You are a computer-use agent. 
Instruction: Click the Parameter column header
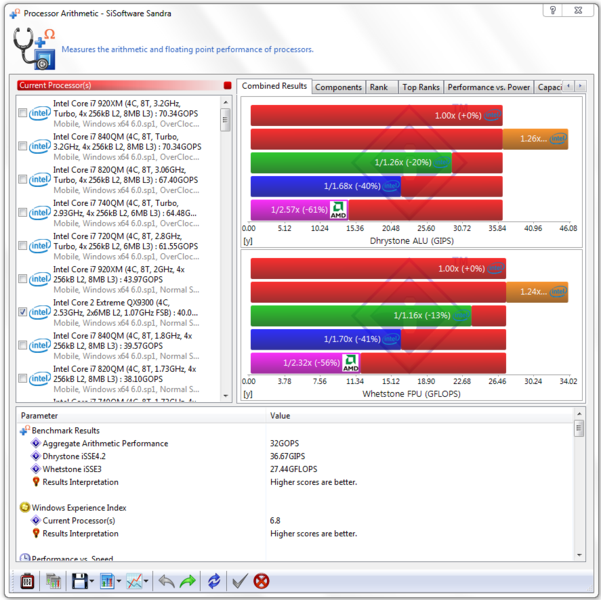pos(141,416)
